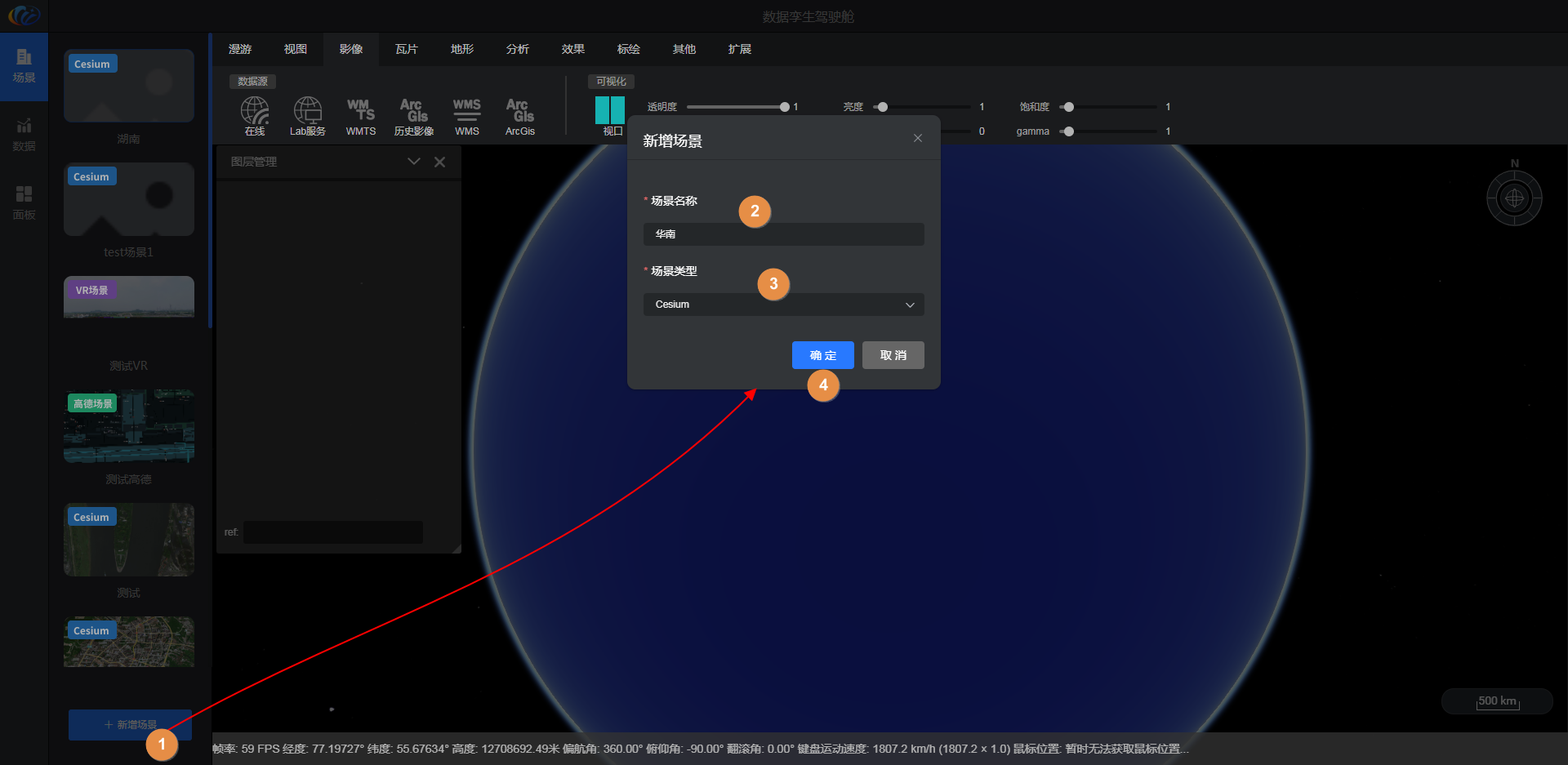Select the Lab服务 data source icon

(308, 115)
